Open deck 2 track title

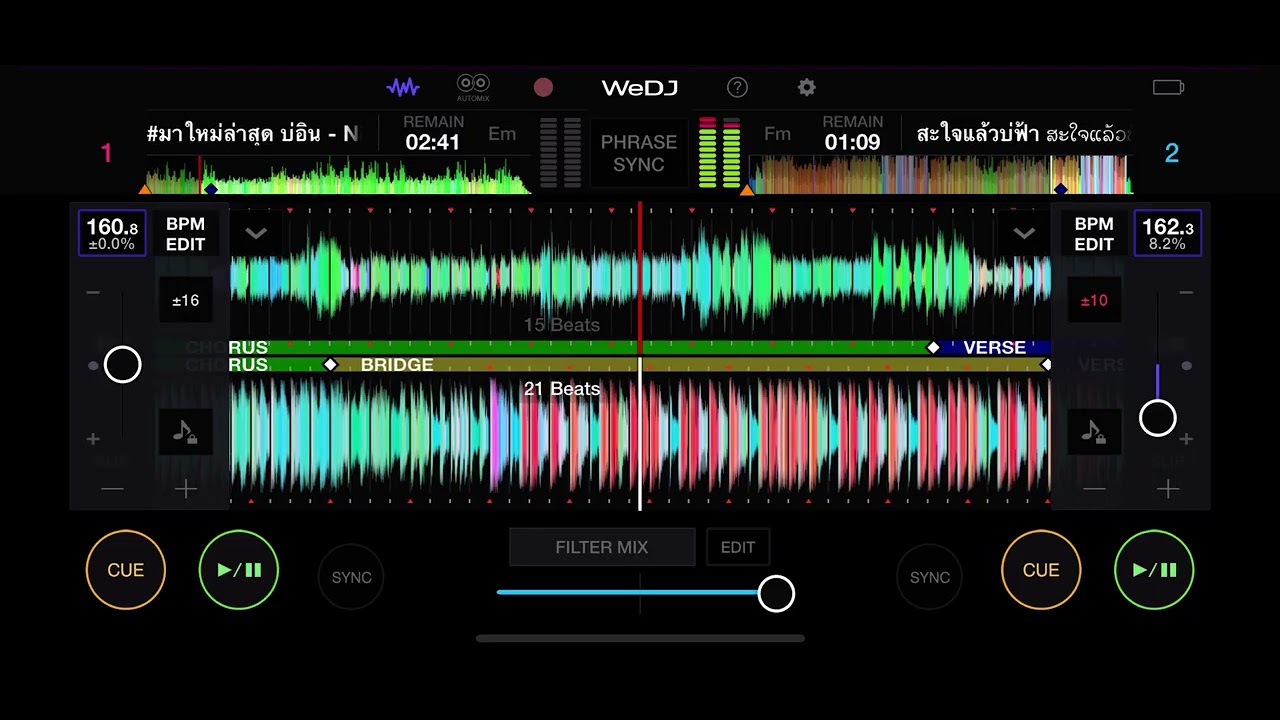pos(1023,134)
